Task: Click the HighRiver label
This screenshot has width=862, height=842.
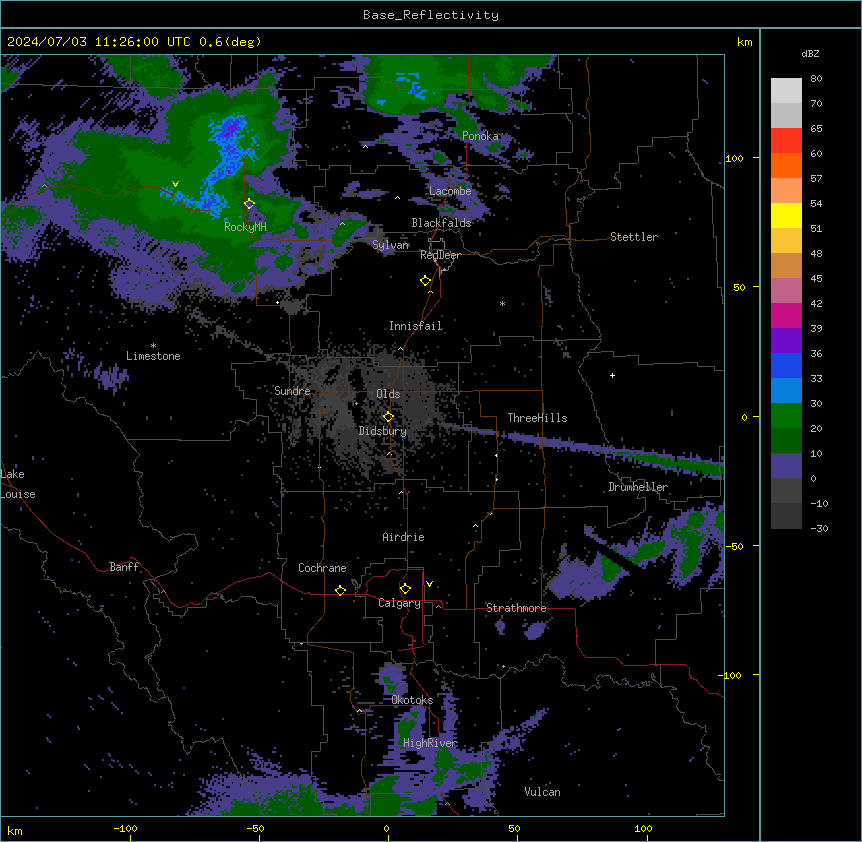Action: (430, 743)
